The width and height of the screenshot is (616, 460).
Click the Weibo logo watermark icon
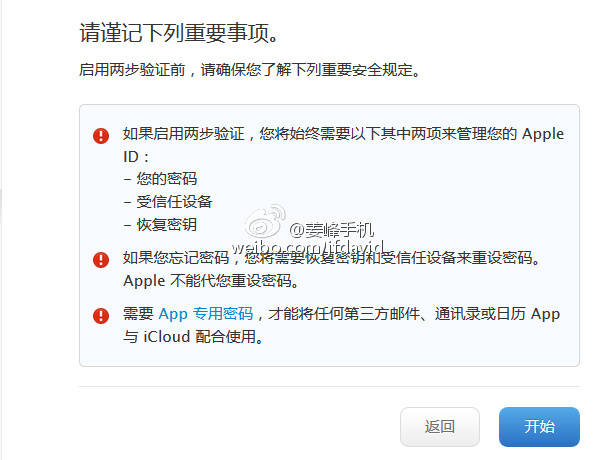click(x=265, y=220)
